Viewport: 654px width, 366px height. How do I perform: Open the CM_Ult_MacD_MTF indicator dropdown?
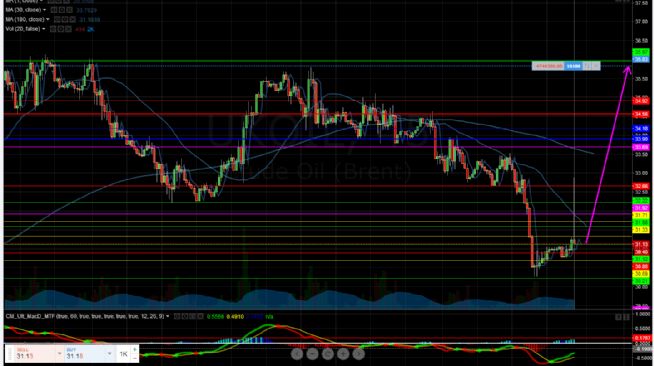168,316
